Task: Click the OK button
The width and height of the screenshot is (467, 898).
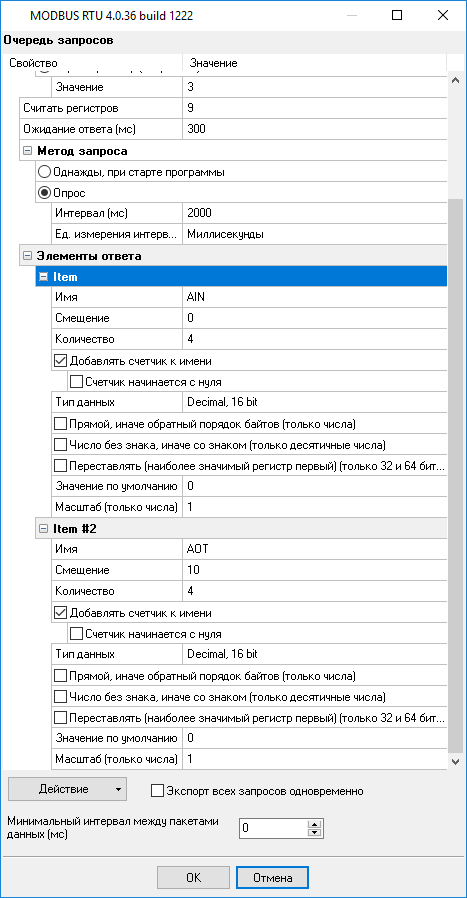Action: [193, 877]
